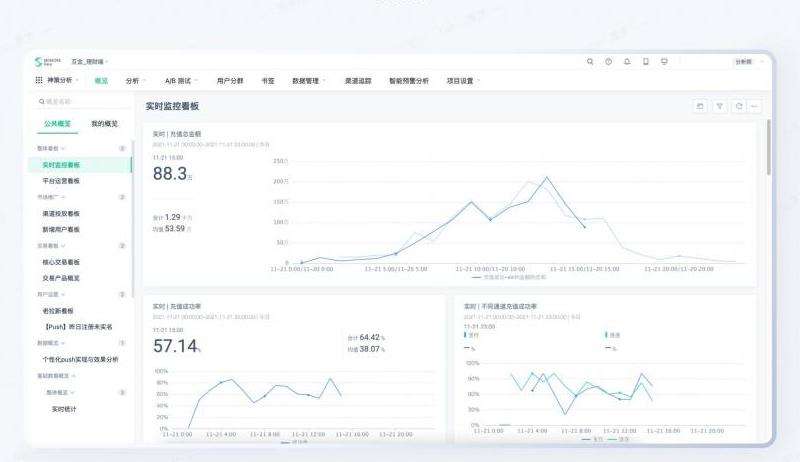
Task: Click the mobile device icon in header
Action: [x=646, y=62]
